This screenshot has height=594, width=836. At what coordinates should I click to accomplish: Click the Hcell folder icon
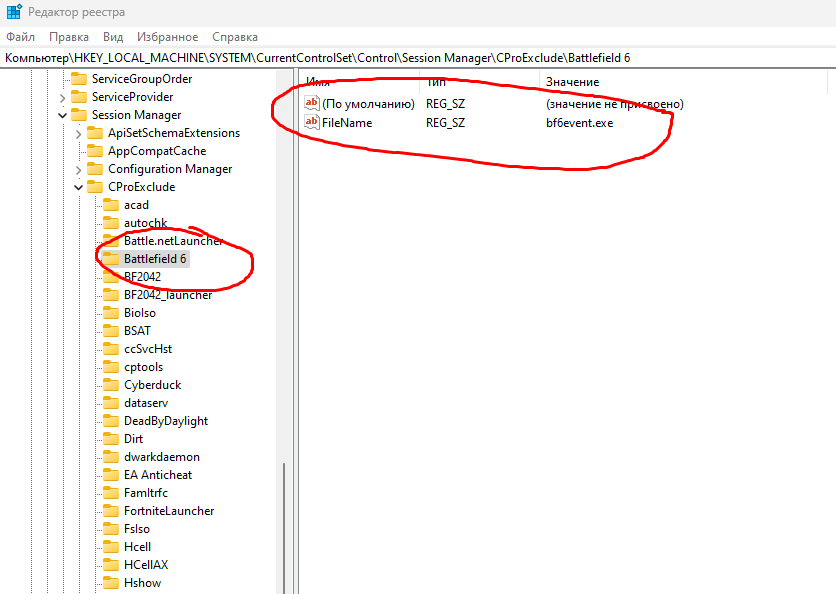click(x=111, y=547)
